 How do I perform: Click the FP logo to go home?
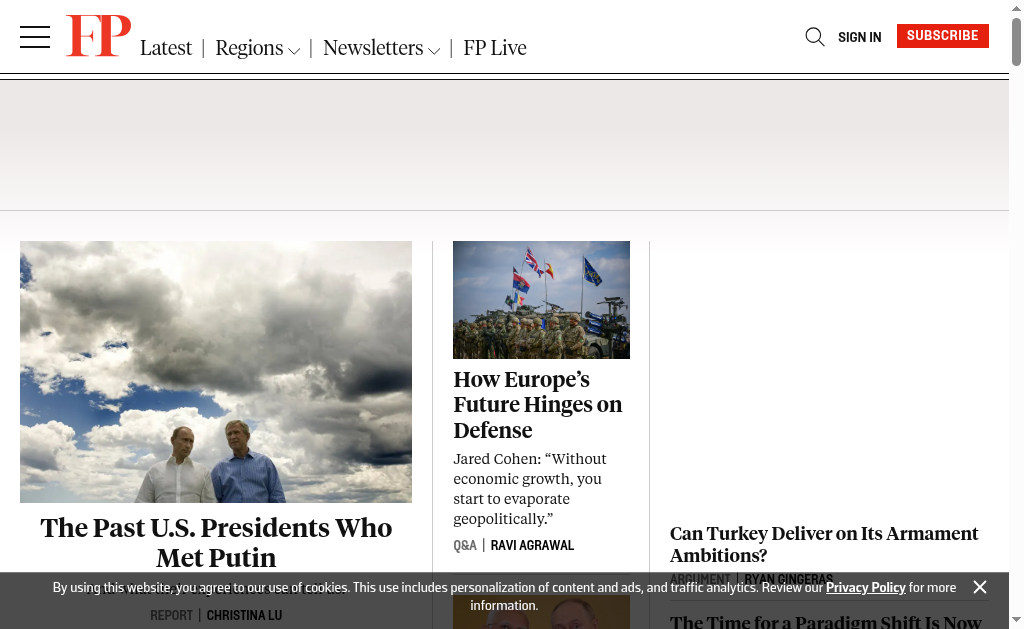[x=98, y=36]
